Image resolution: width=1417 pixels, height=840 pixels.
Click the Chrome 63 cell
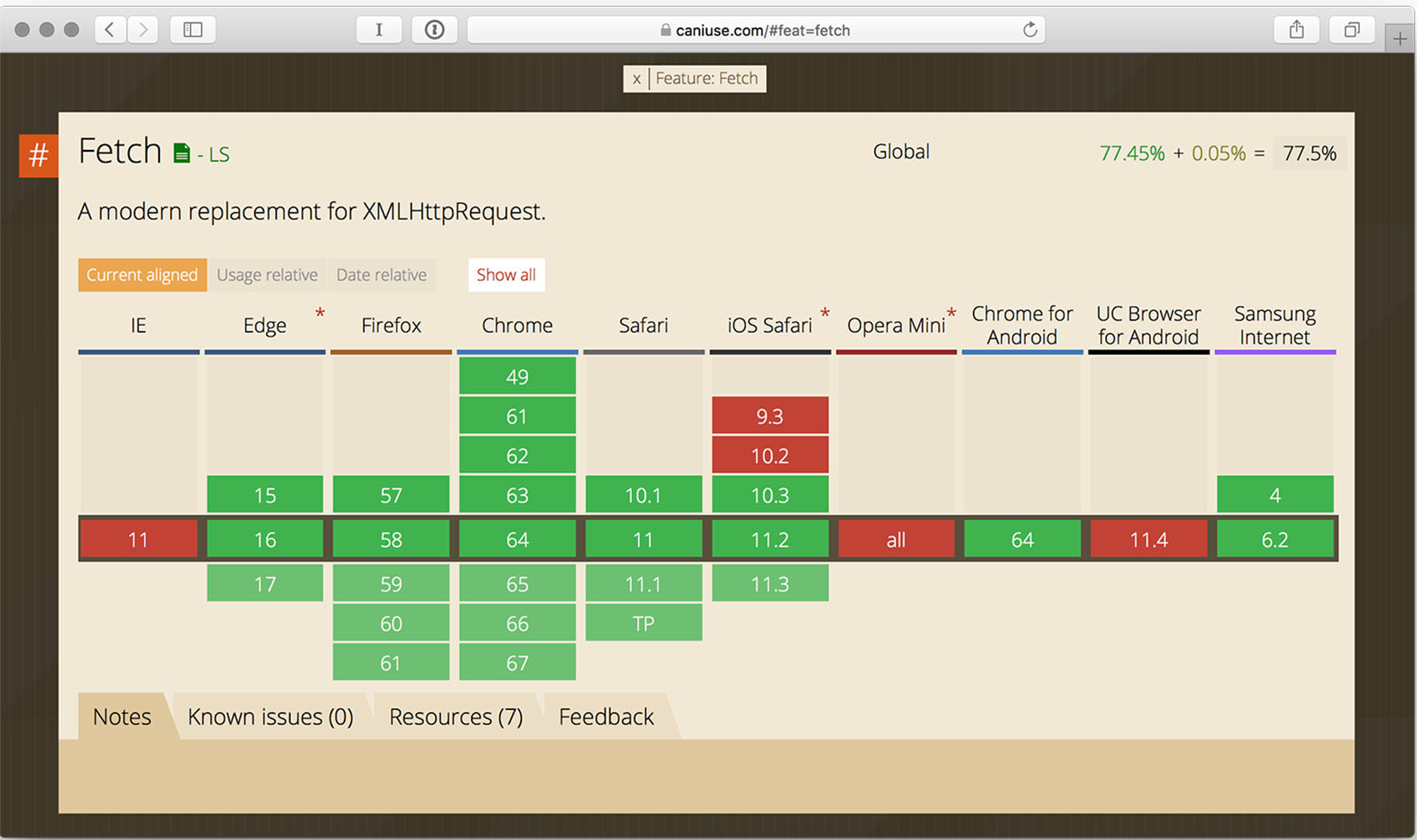pyautogui.click(x=518, y=495)
